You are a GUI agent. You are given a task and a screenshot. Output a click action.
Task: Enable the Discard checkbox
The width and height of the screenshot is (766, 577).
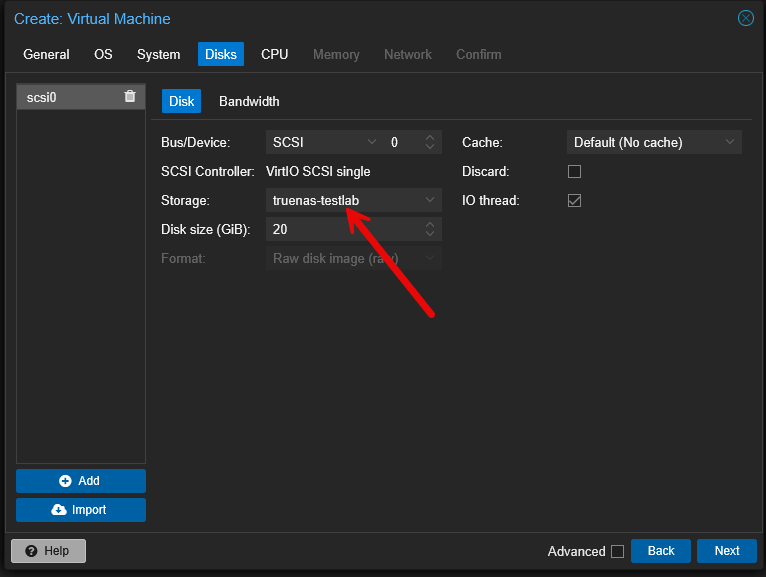coord(574,171)
